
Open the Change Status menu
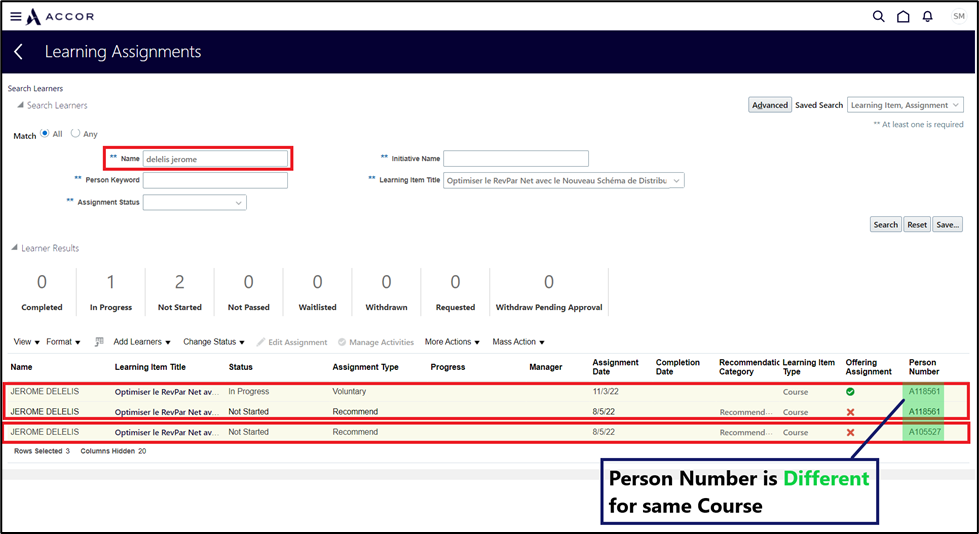click(x=214, y=342)
